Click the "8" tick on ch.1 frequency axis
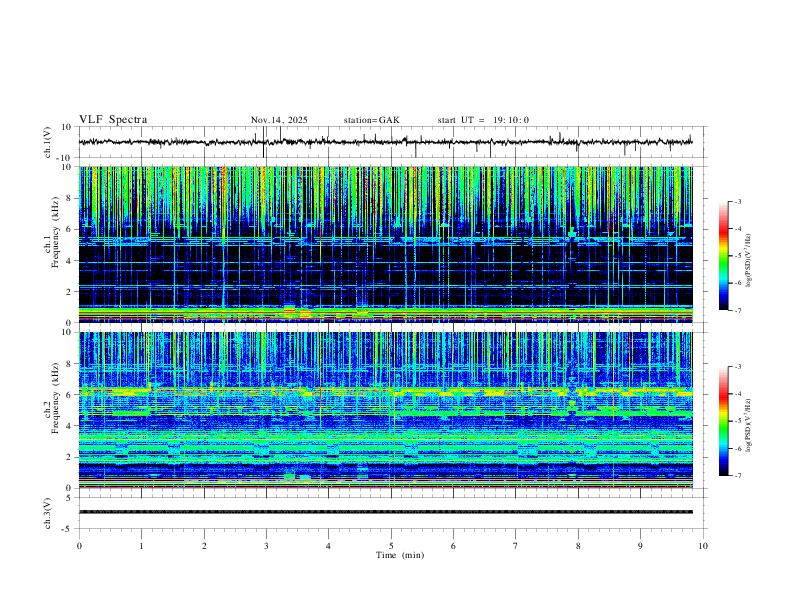The width and height of the screenshot is (792, 612). point(68,198)
